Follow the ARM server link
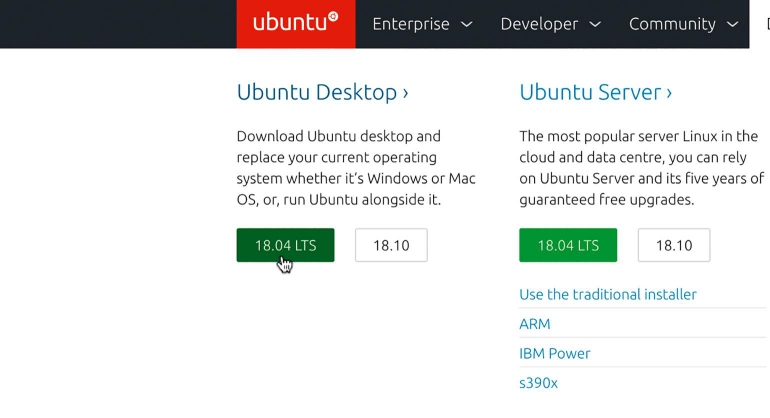 [534, 324]
